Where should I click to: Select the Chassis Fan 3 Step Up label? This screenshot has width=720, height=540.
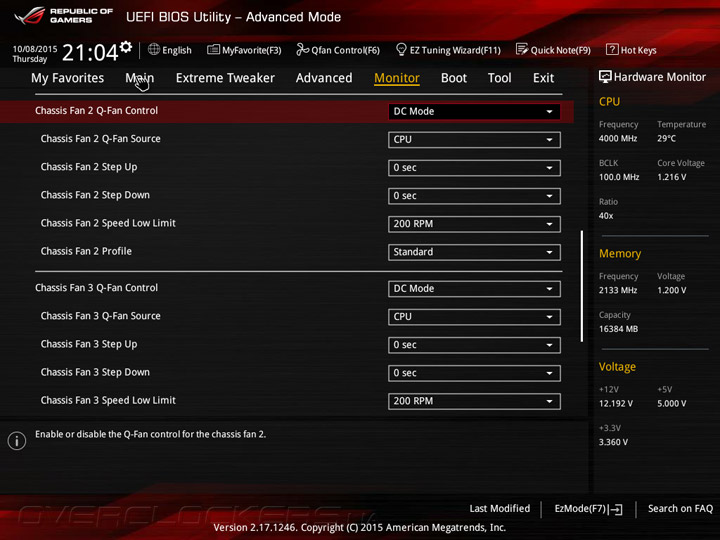click(89, 344)
